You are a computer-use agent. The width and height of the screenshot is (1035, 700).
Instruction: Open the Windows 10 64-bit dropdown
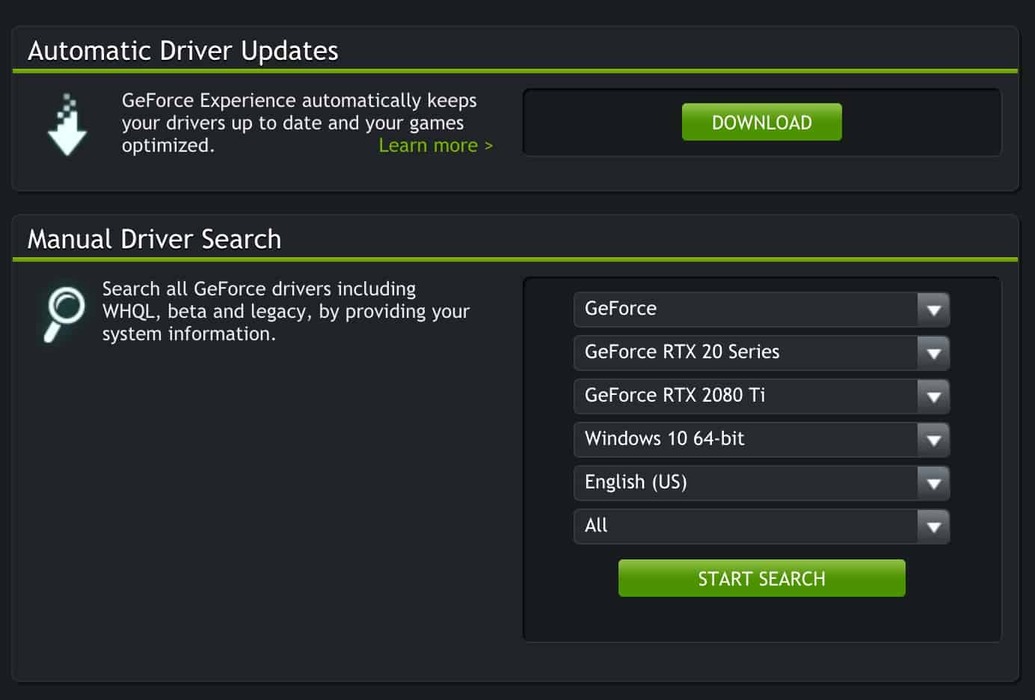tap(762, 439)
